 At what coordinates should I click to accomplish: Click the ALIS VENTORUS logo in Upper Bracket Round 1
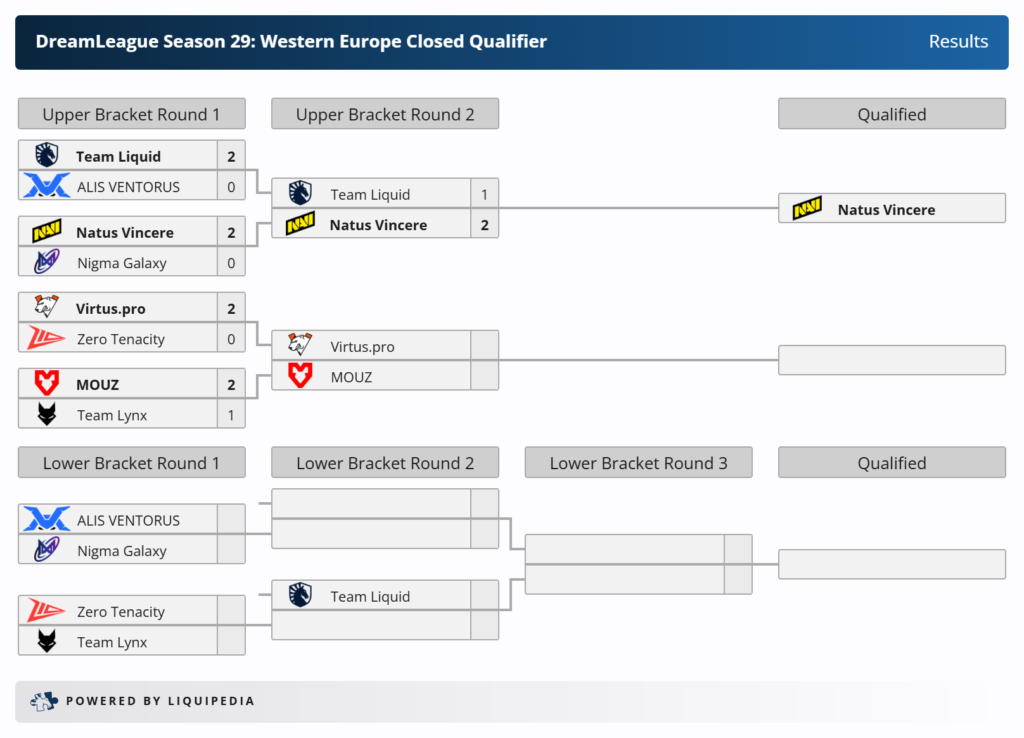(x=47, y=186)
